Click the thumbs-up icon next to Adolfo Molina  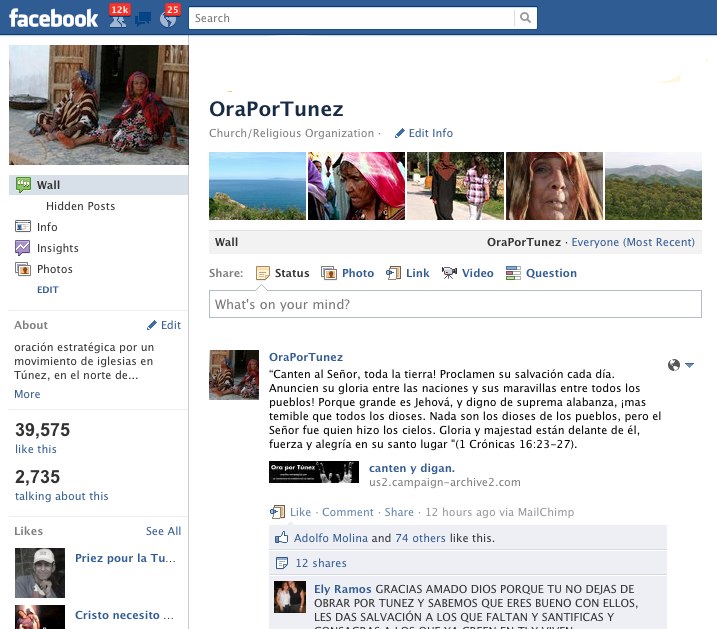coord(282,538)
